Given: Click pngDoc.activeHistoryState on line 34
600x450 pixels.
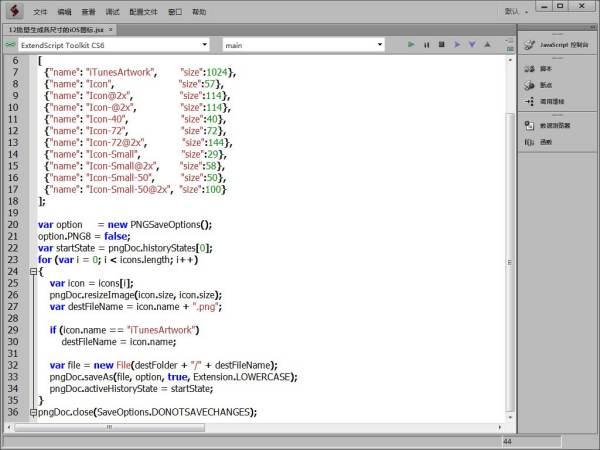Looking at the screenshot, I should click(103, 389).
